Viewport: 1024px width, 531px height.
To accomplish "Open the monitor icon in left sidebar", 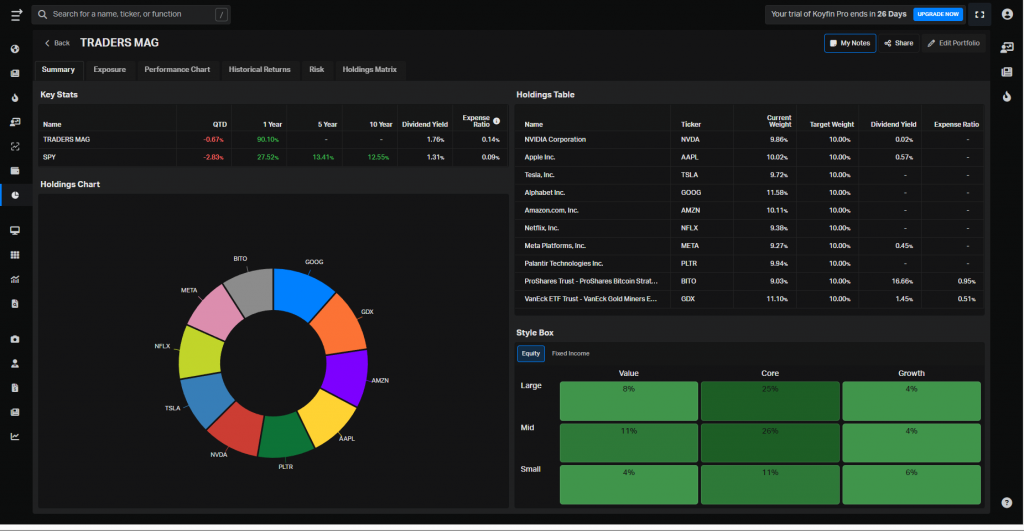I will click(15, 231).
